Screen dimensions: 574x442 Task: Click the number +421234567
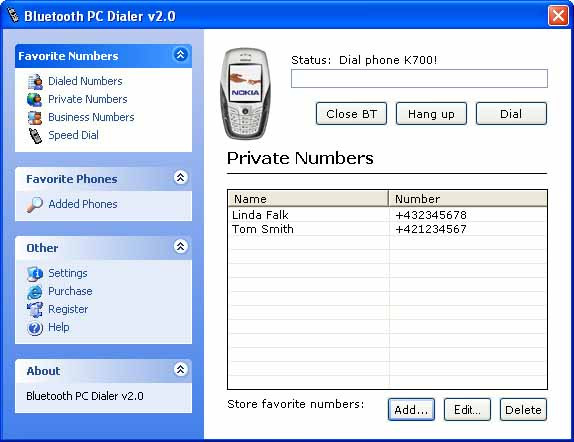click(431, 229)
